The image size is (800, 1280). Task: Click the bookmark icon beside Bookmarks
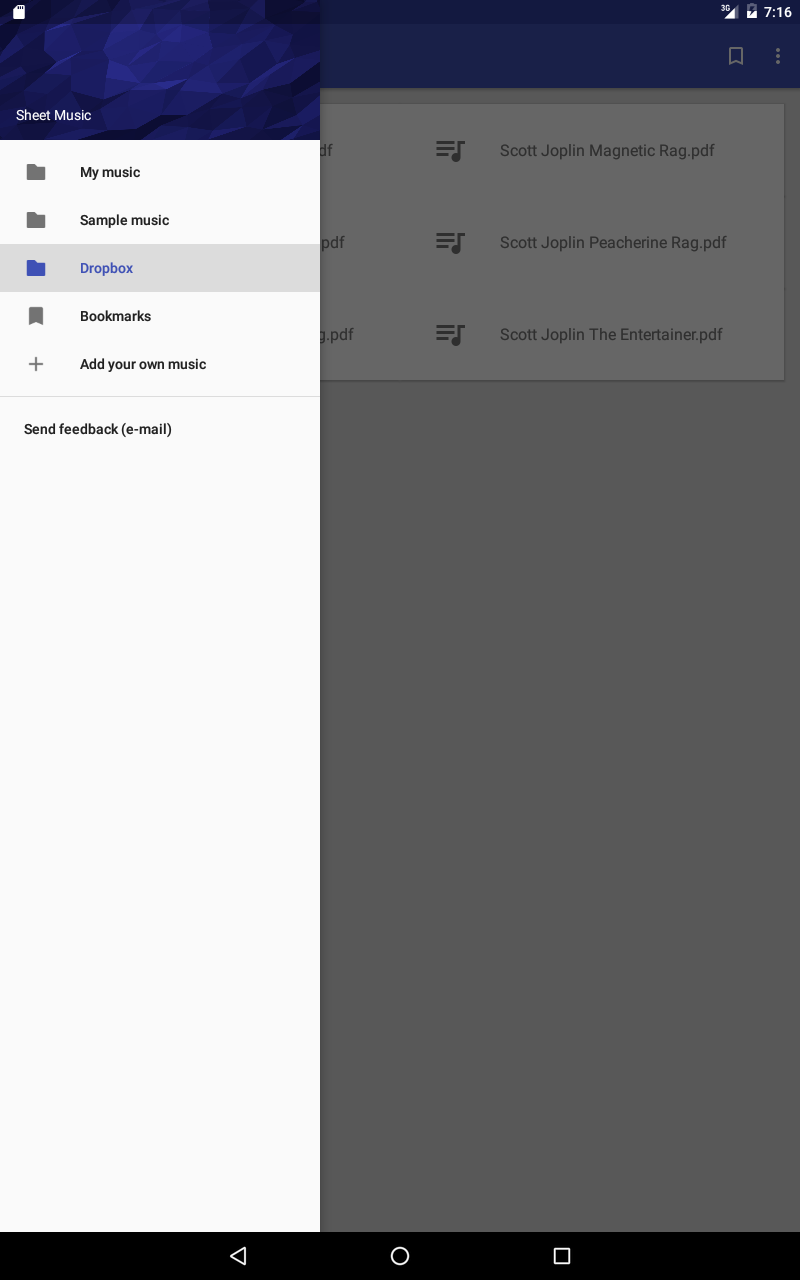36,316
